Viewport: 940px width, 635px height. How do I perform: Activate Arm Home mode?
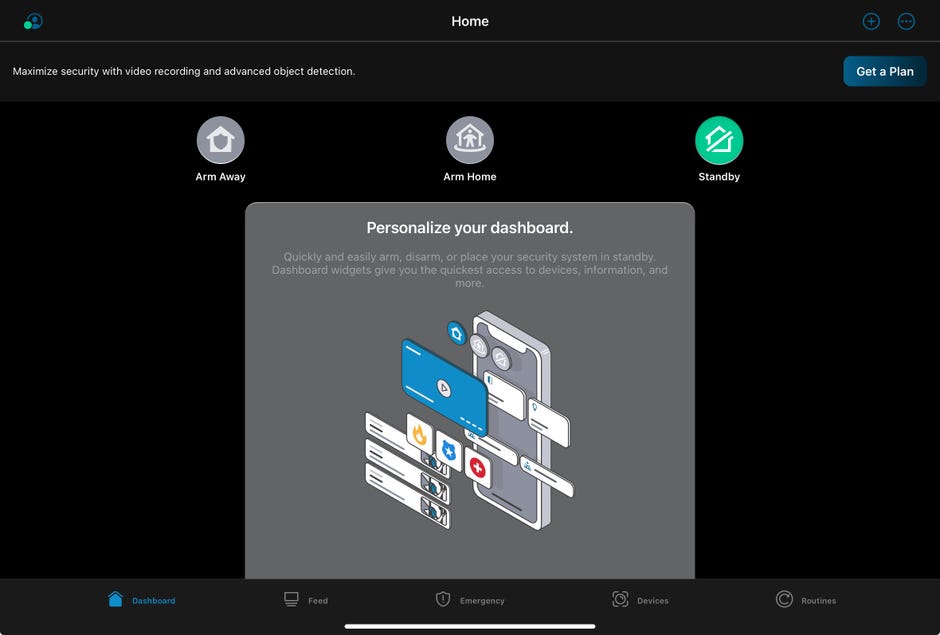pos(470,149)
